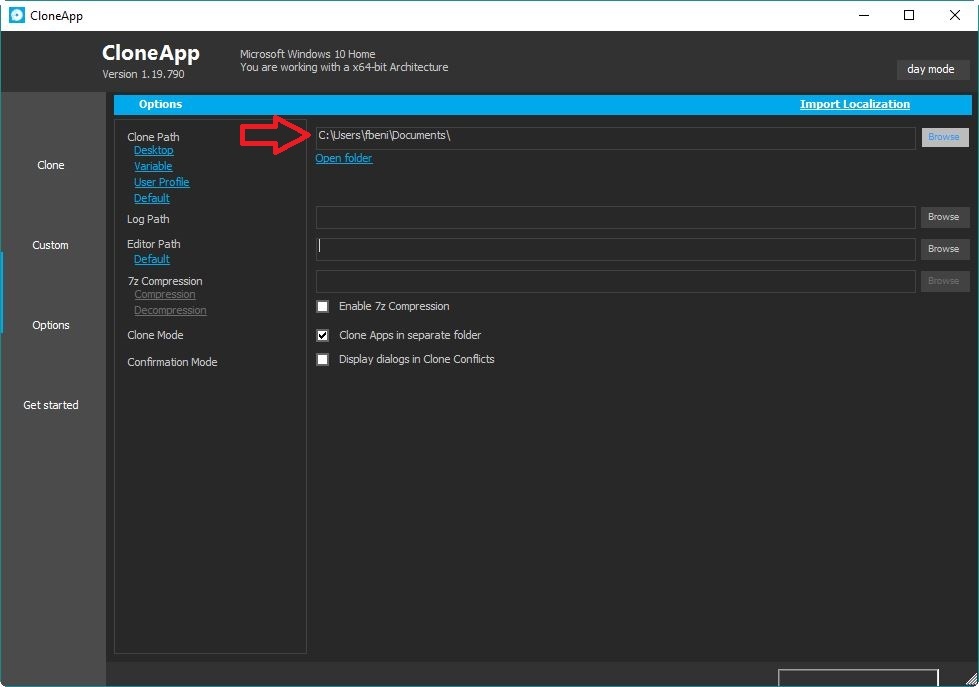Set Clone Path to Desktop
This screenshot has height=687, width=979.
[x=153, y=150]
